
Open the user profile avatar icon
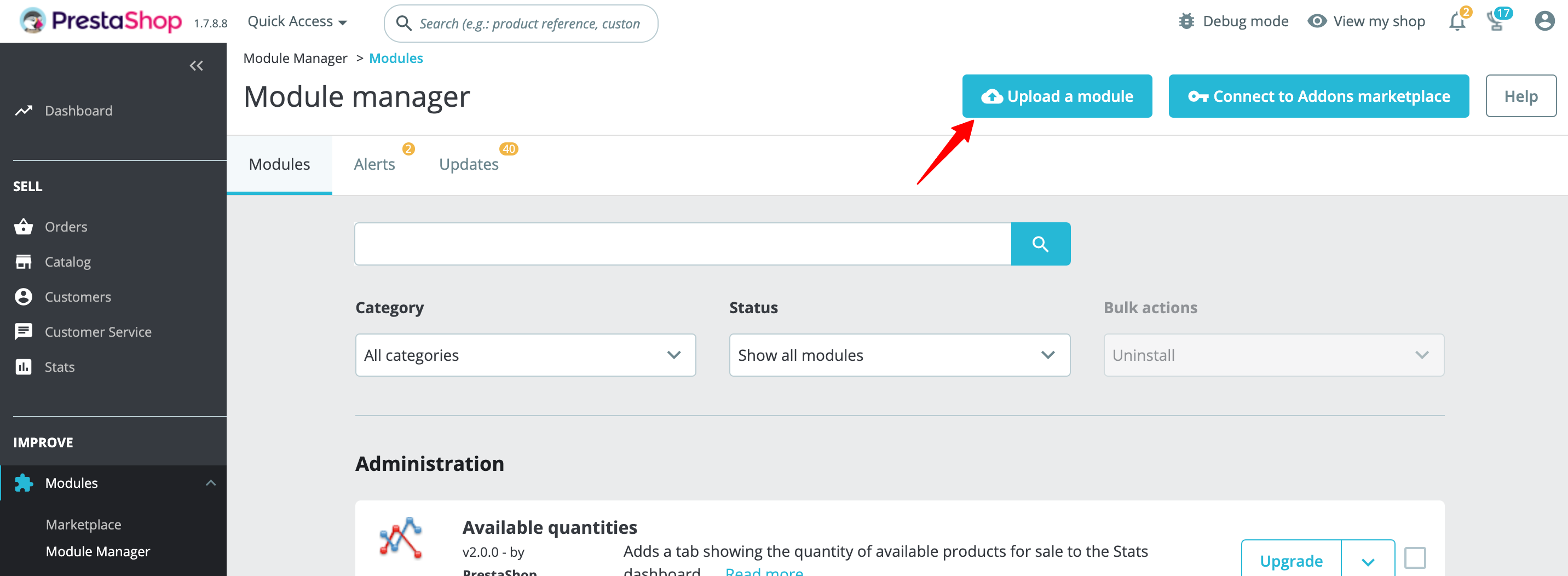pos(1544,21)
